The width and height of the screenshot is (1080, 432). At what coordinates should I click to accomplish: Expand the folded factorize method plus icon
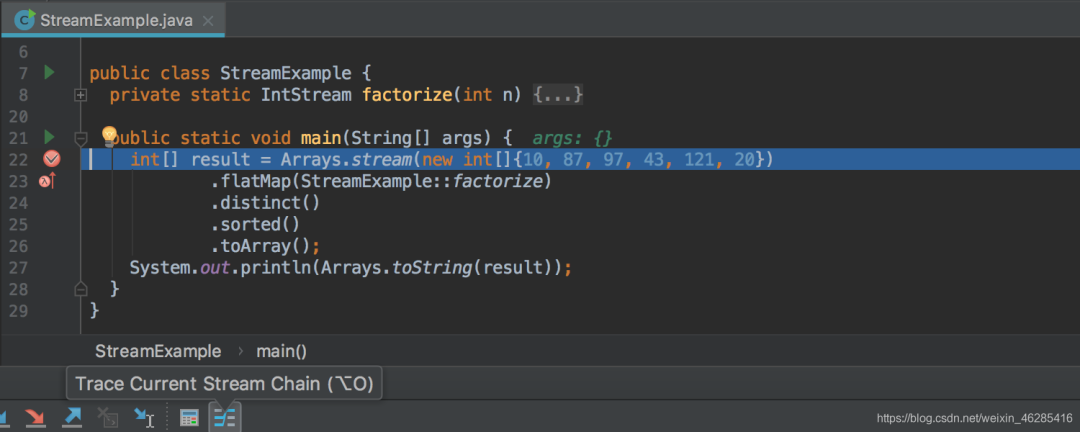click(81, 95)
